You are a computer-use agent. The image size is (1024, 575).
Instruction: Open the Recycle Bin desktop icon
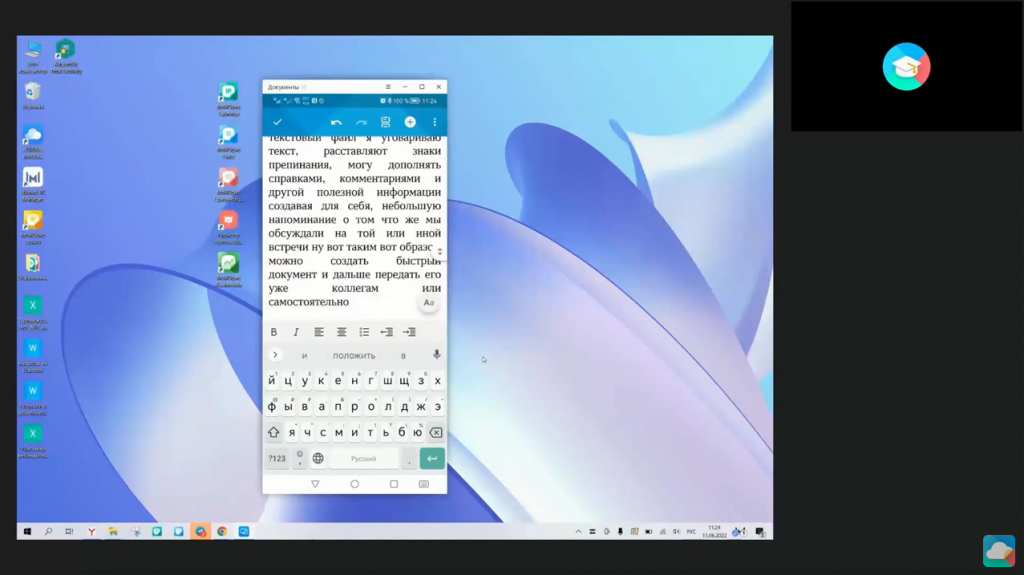[x=33, y=95]
